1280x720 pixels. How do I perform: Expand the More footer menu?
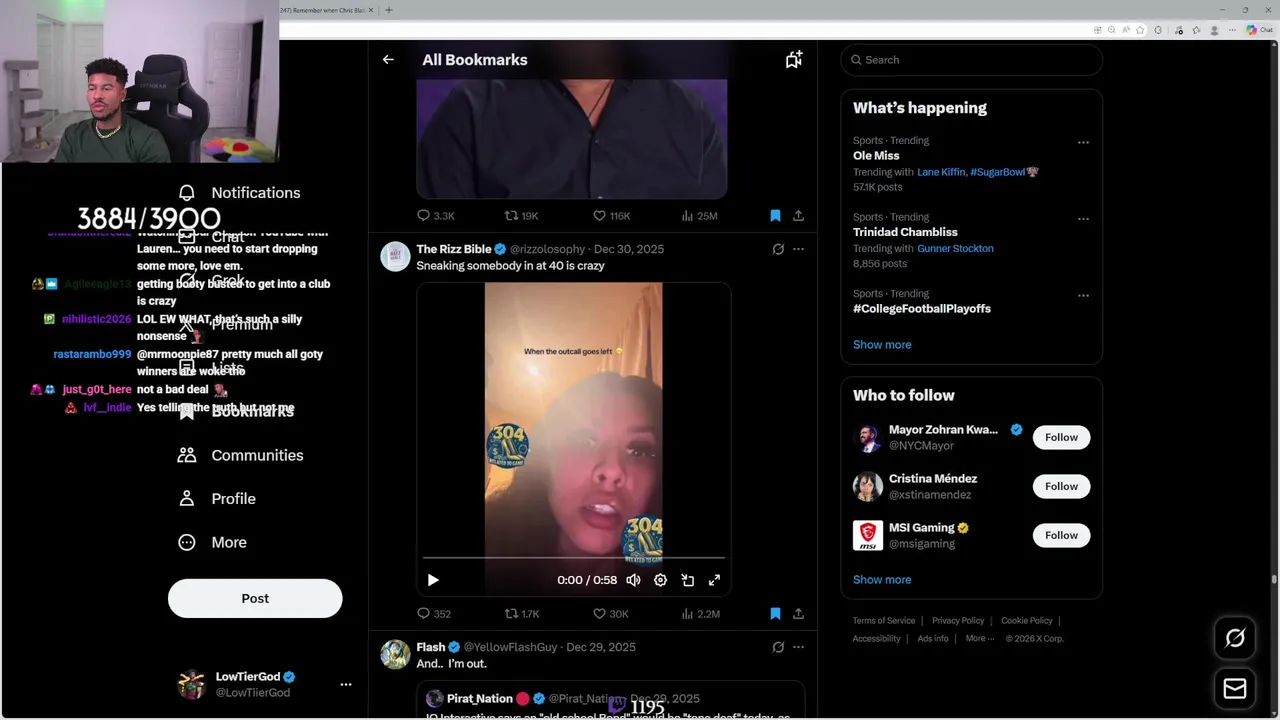979,639
